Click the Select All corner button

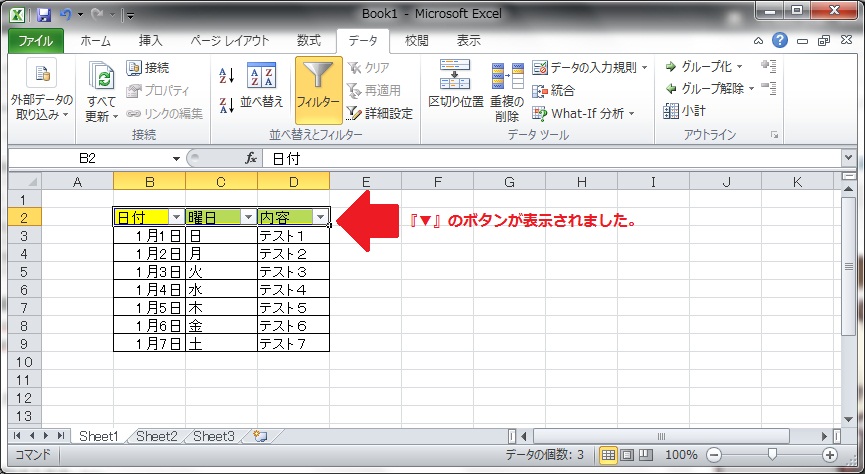pyautogui.click(x=25, y=182)
